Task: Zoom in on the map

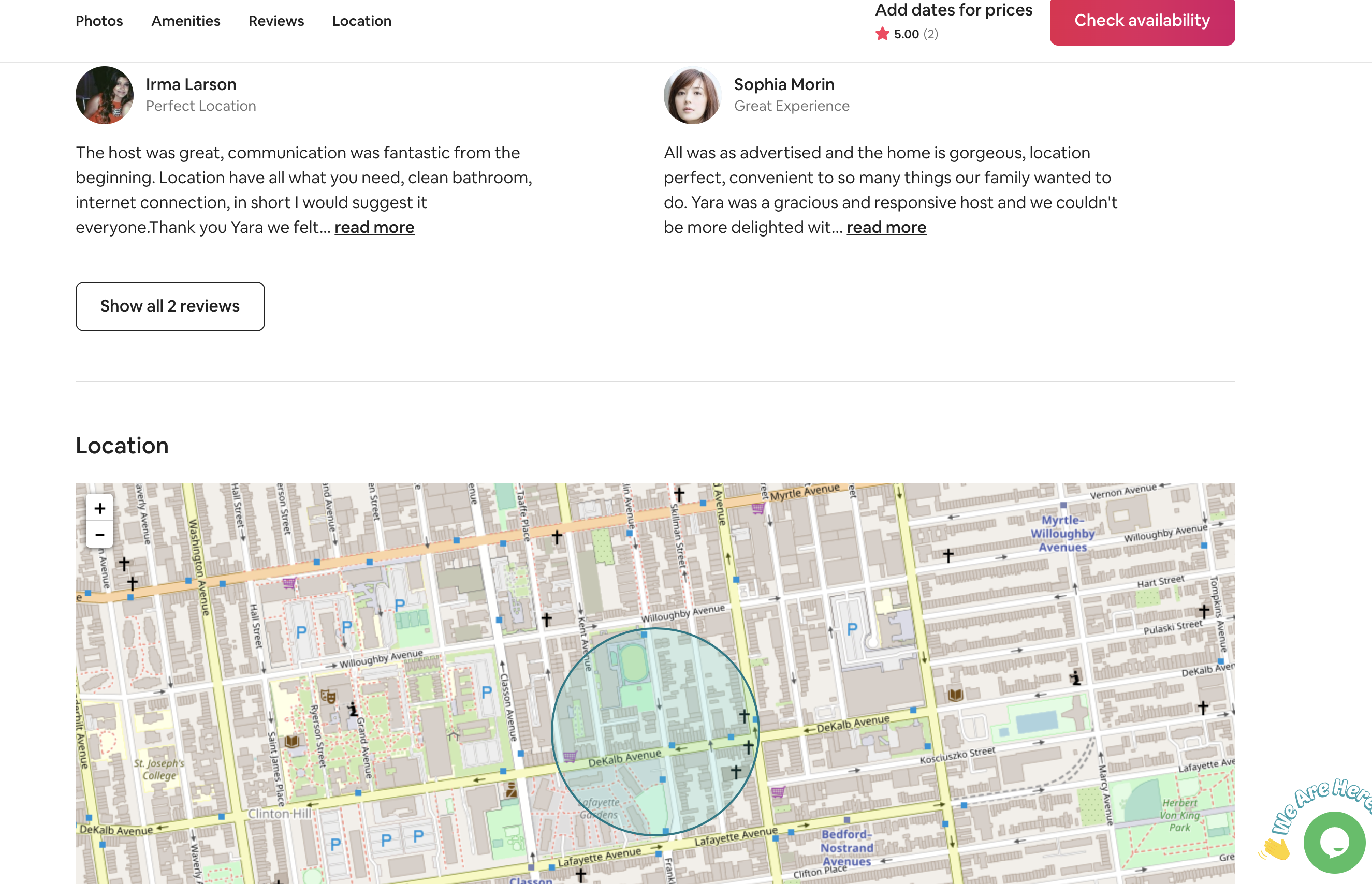Action: pyautogui.click(x=99, y=509)
